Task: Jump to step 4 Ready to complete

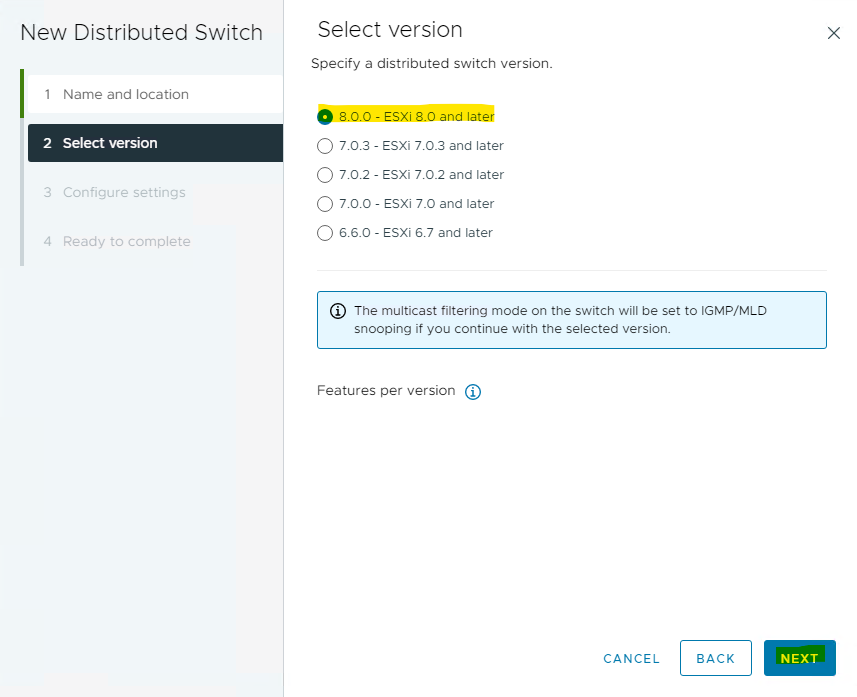Action: coord(126,241)
